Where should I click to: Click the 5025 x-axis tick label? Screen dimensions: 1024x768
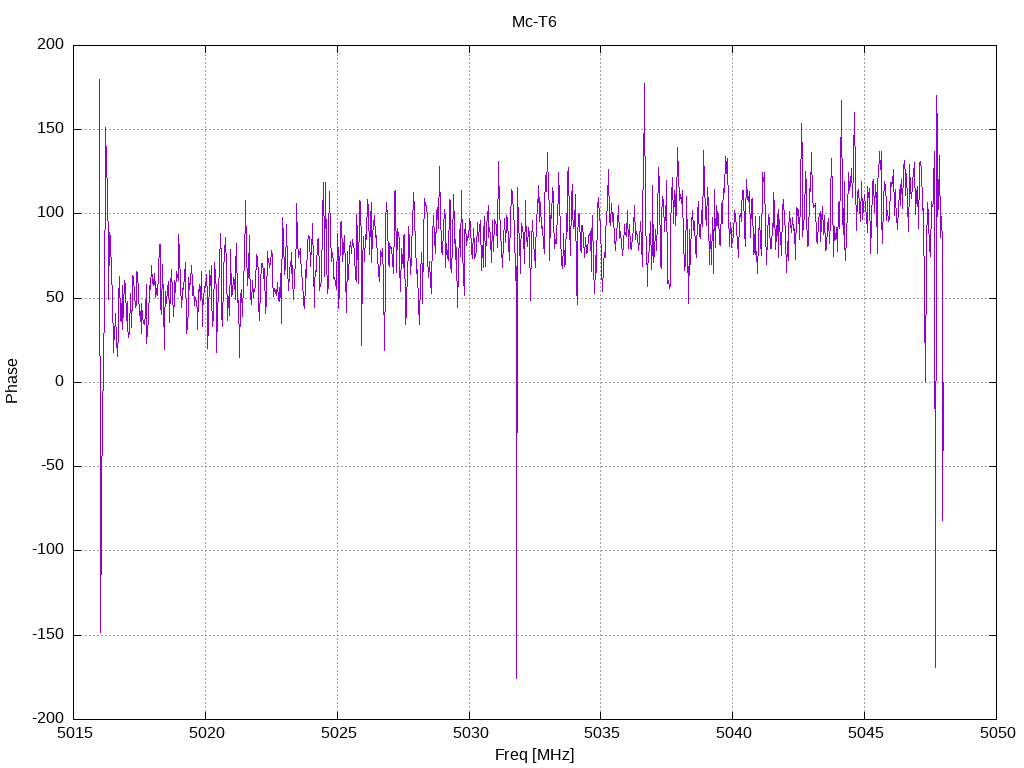pos(337,733)
